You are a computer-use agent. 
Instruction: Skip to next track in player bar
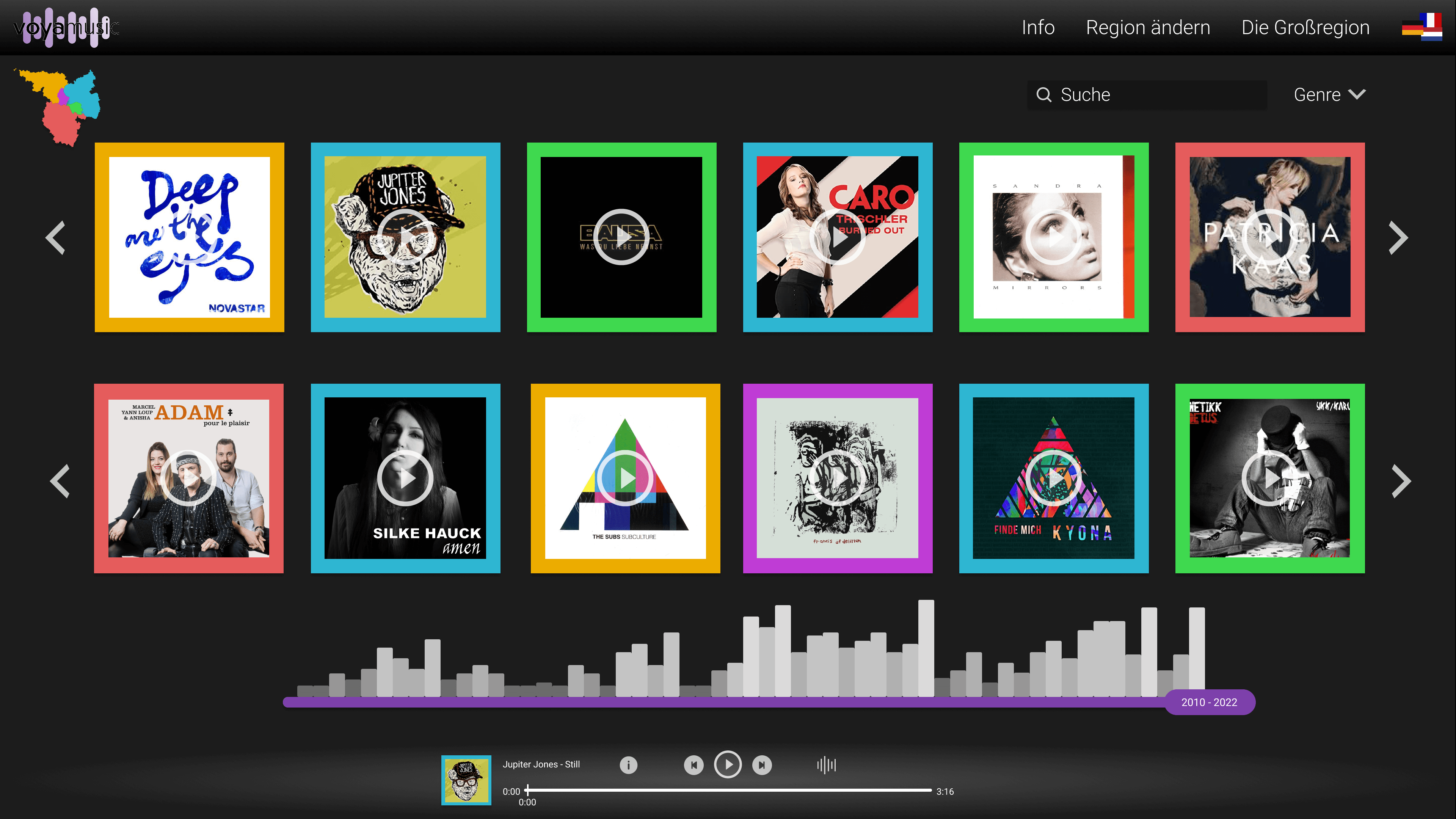[762, 765]
